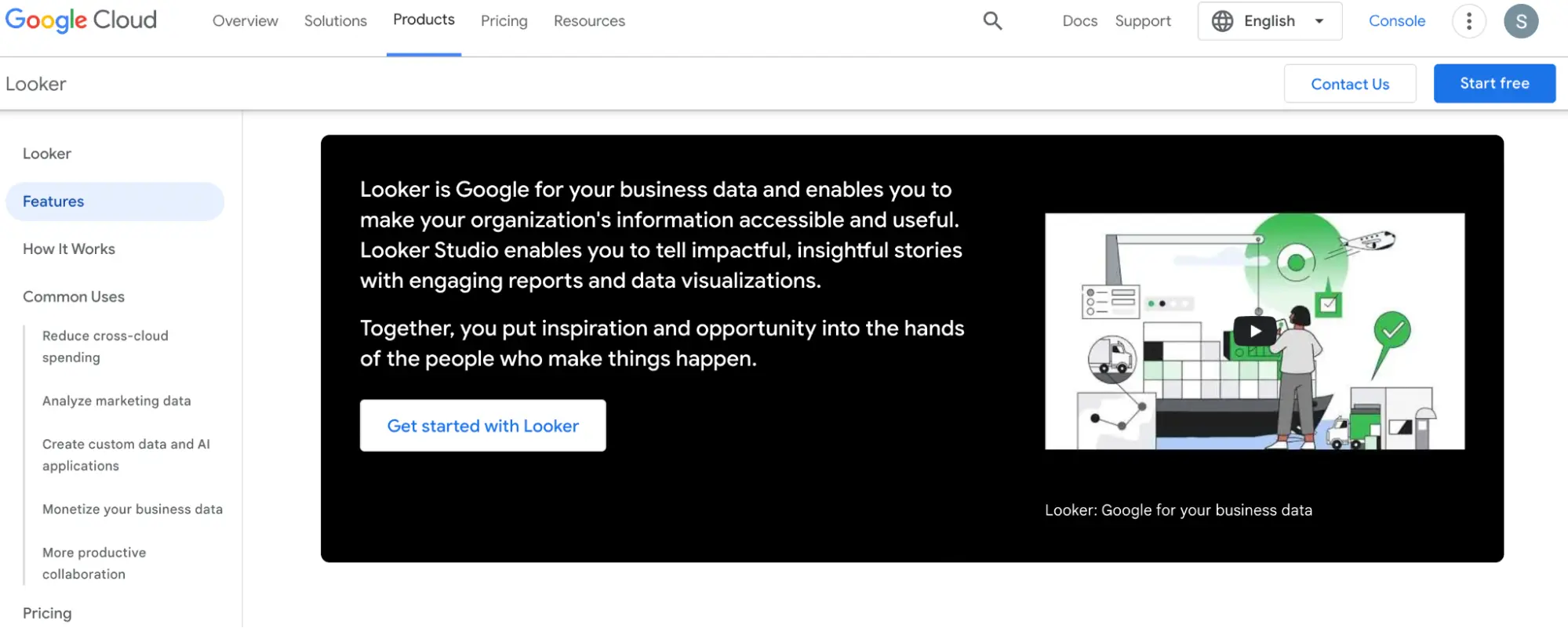Jump to Pricing in the sidebar
Screen dimensions: 1568x628
[46, 613]
